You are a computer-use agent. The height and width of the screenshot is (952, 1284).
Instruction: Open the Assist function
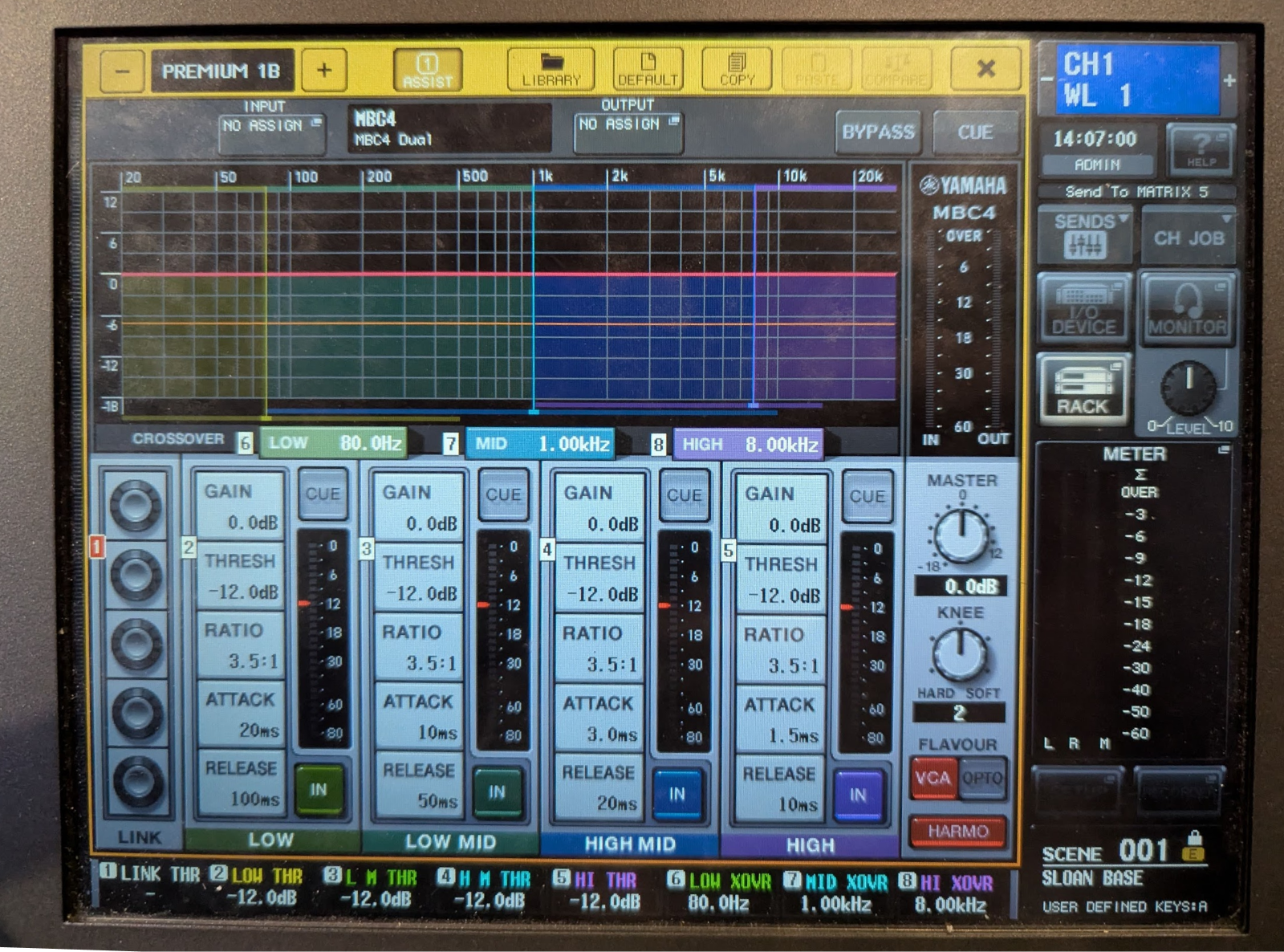click(x=428, y=70)
